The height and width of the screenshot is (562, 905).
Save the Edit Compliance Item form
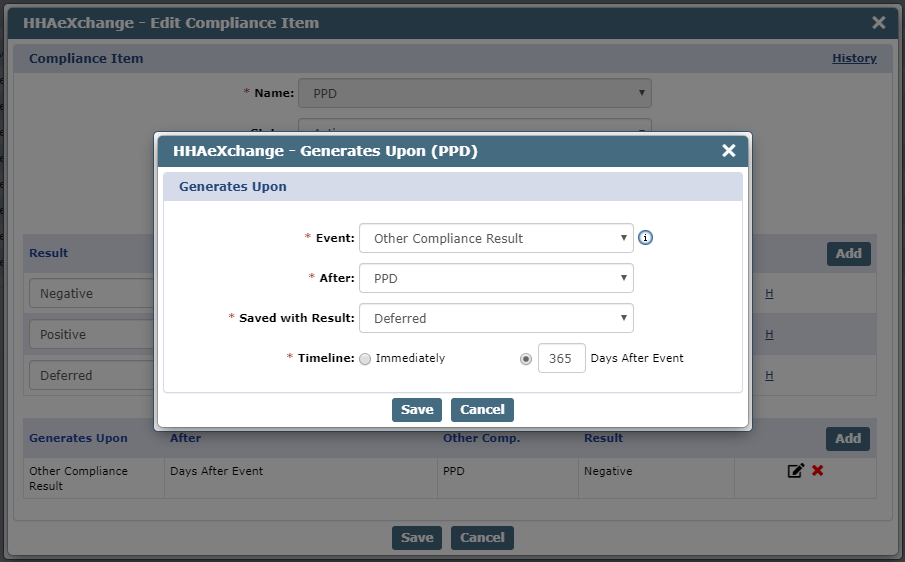point(417,538)
